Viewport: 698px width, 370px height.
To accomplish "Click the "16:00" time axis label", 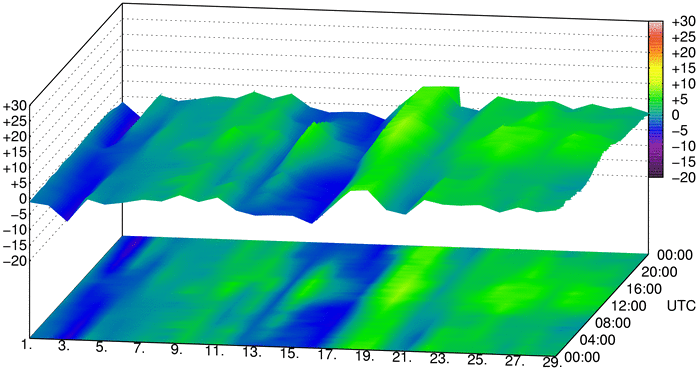I will point(646,289).
